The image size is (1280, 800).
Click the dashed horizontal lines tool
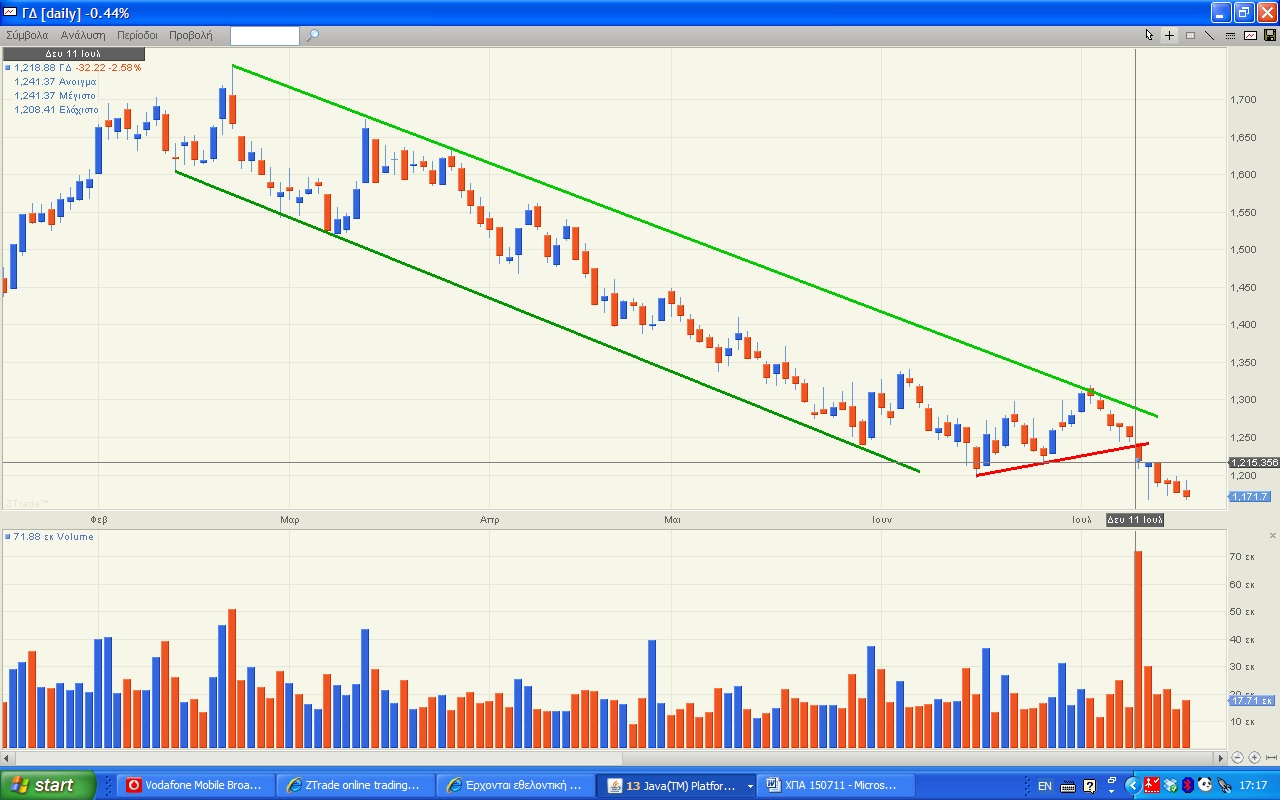(x=1230, y=35)
